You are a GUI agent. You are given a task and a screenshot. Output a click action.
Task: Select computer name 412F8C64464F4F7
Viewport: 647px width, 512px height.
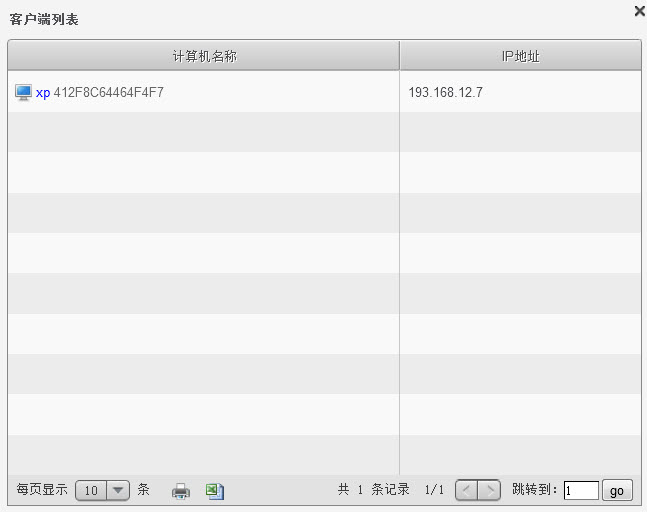(109, 93)
